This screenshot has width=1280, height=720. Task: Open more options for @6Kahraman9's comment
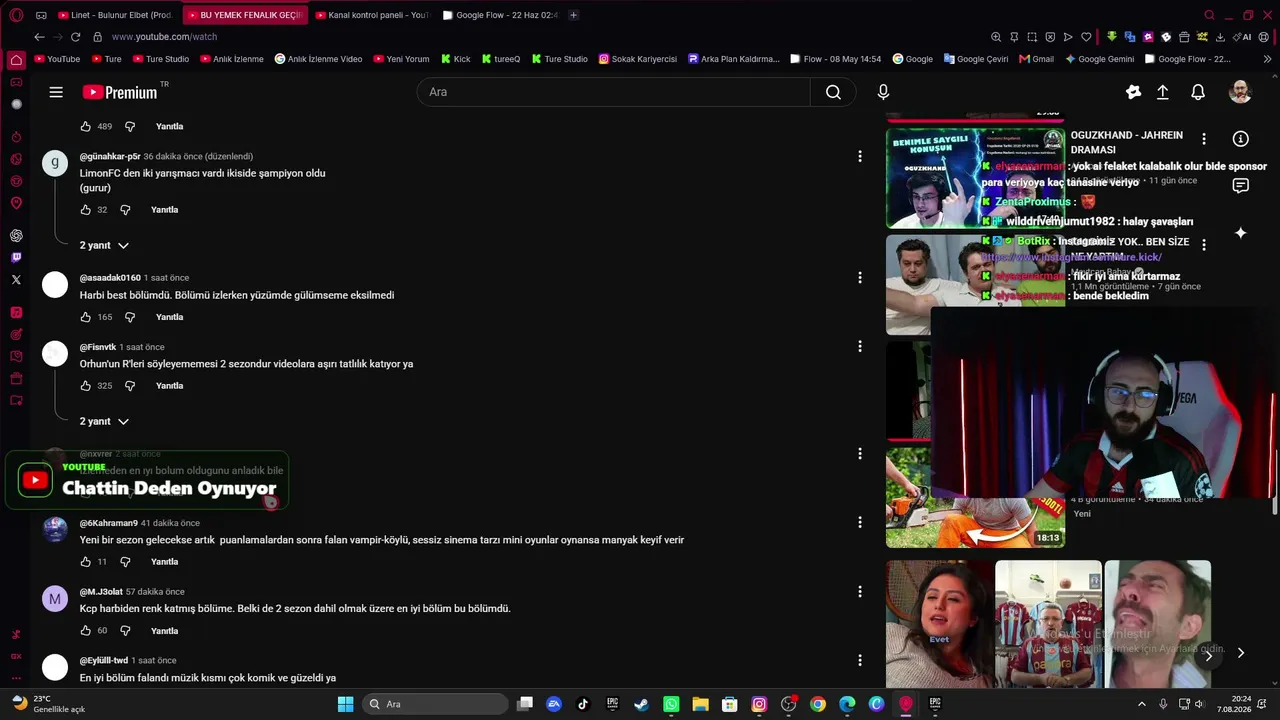pos(859,522)
